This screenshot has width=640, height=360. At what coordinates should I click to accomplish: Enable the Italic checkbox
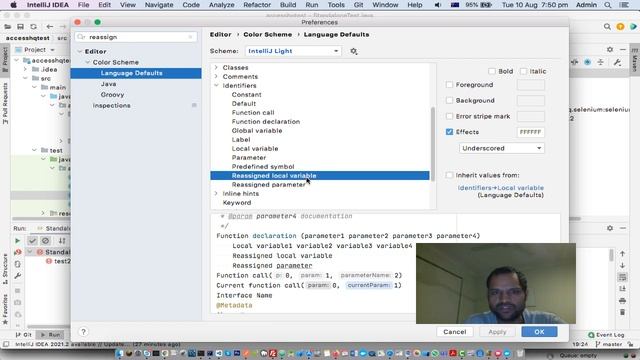coord(524,71)
